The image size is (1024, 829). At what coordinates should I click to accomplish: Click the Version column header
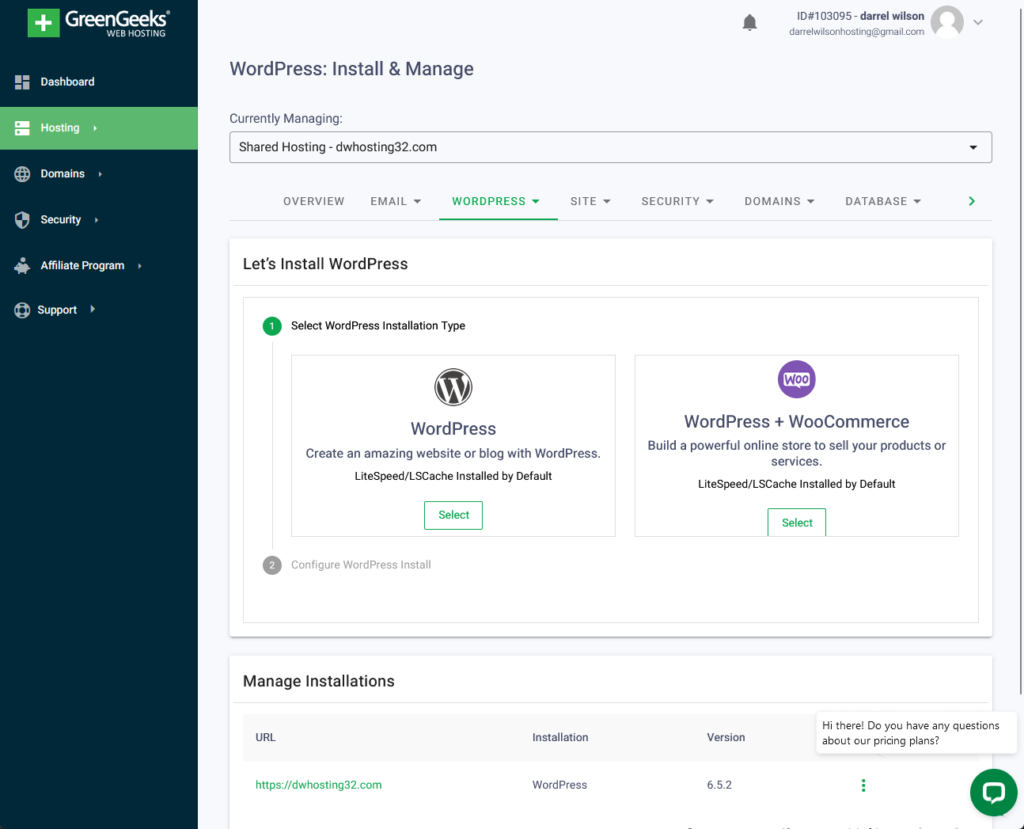pos(726,738)
